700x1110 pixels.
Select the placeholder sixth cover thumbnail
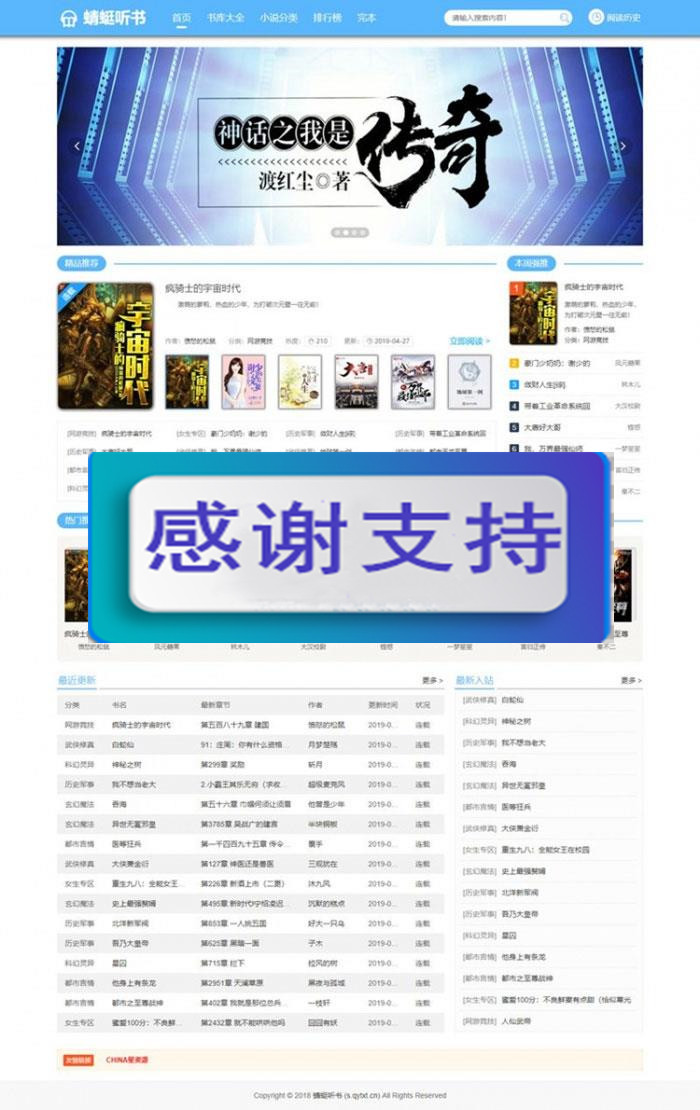(x=469, y=382)
